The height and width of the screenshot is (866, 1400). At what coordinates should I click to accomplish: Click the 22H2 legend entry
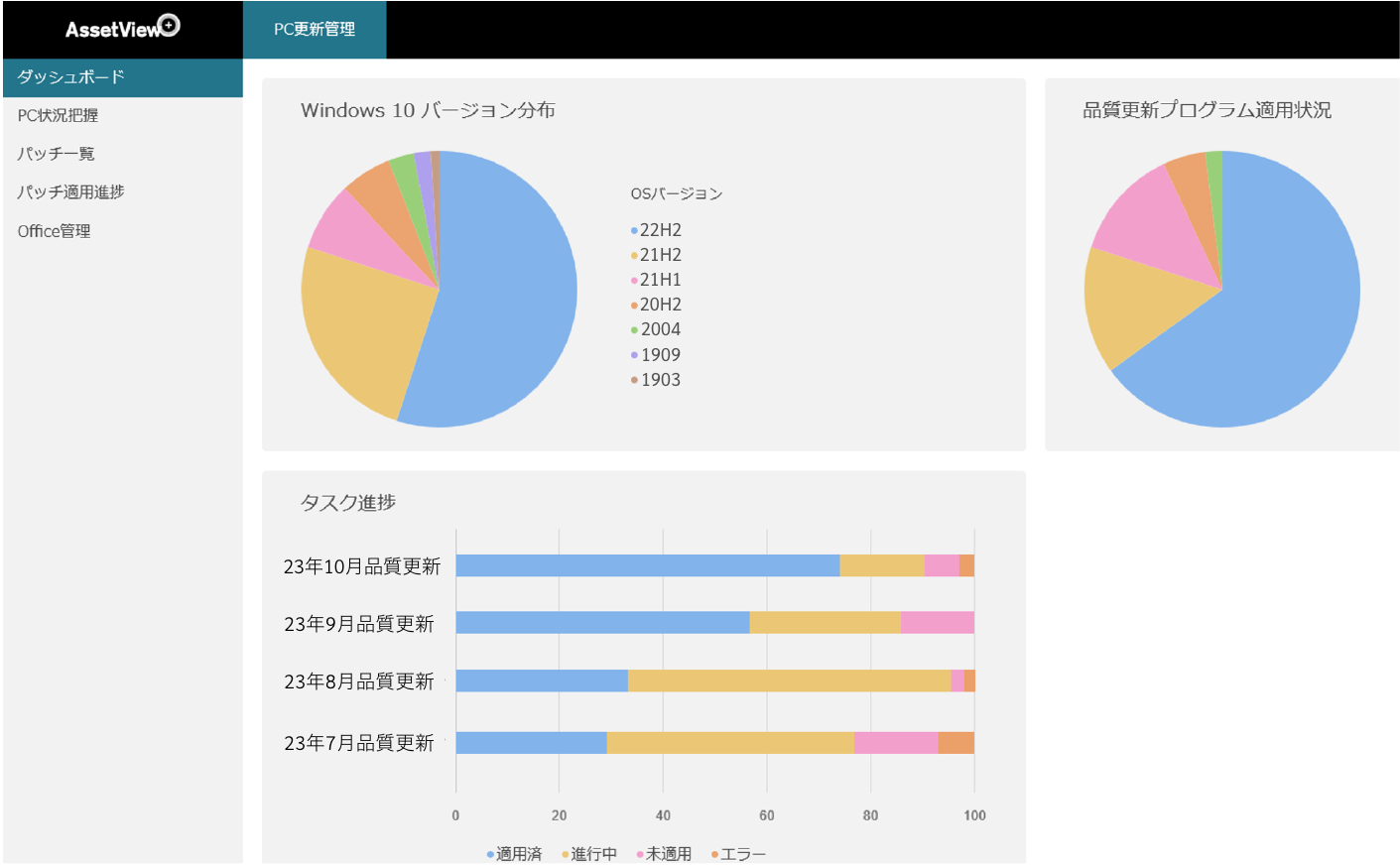pos(657,230)
